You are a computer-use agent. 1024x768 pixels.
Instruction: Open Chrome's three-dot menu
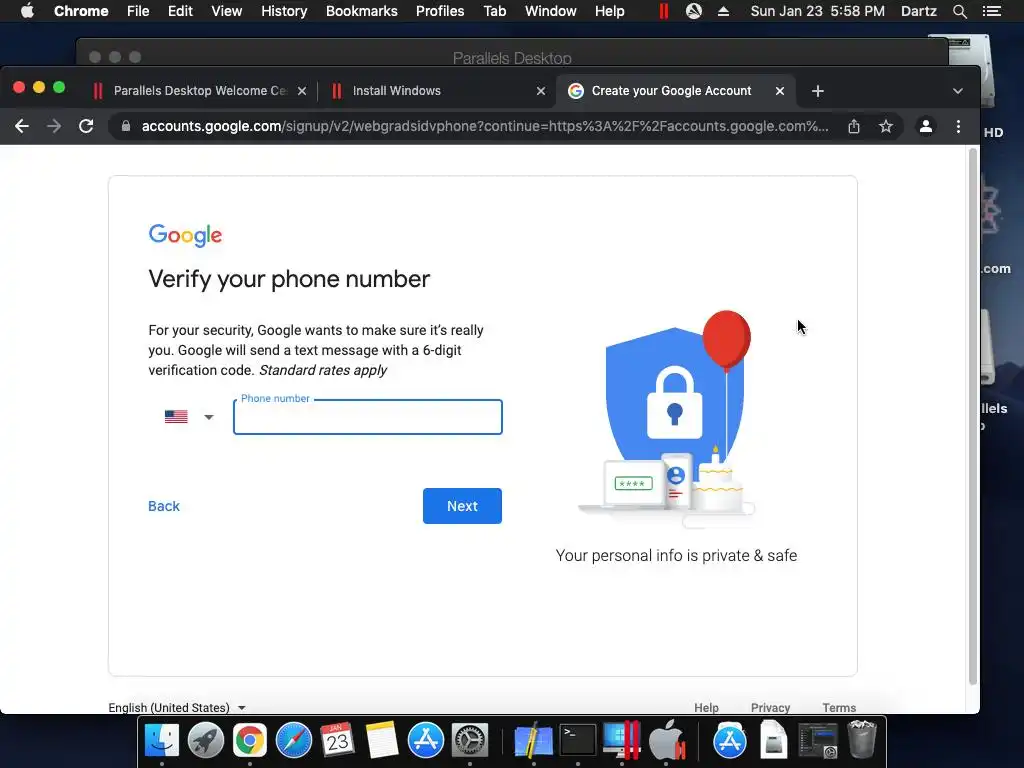pyautogui.click(x=958, y=126)
